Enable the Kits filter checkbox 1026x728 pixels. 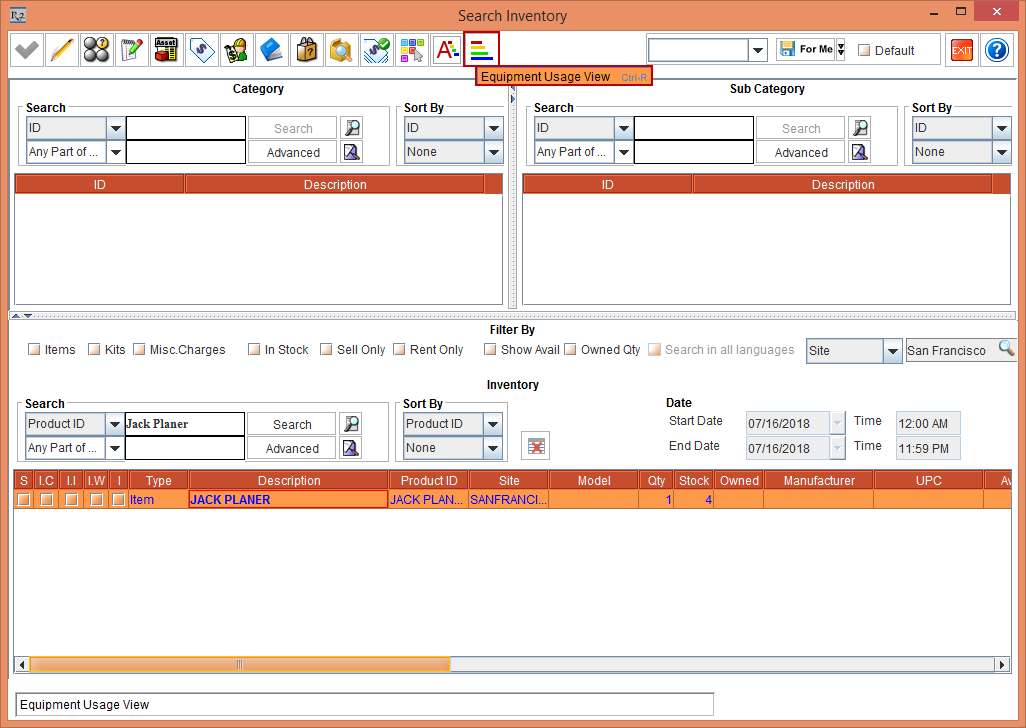[94, 350]
